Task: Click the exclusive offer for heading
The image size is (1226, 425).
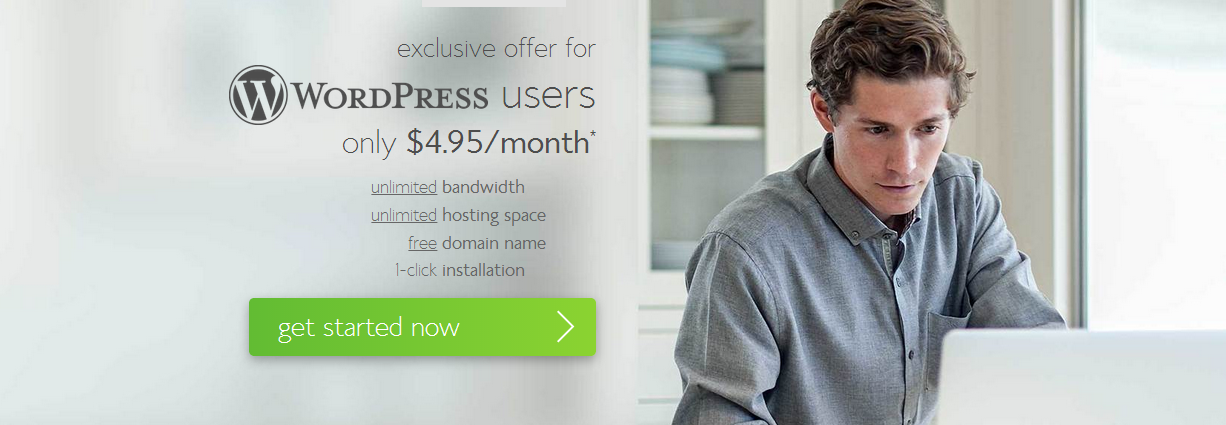Action: 496,48
